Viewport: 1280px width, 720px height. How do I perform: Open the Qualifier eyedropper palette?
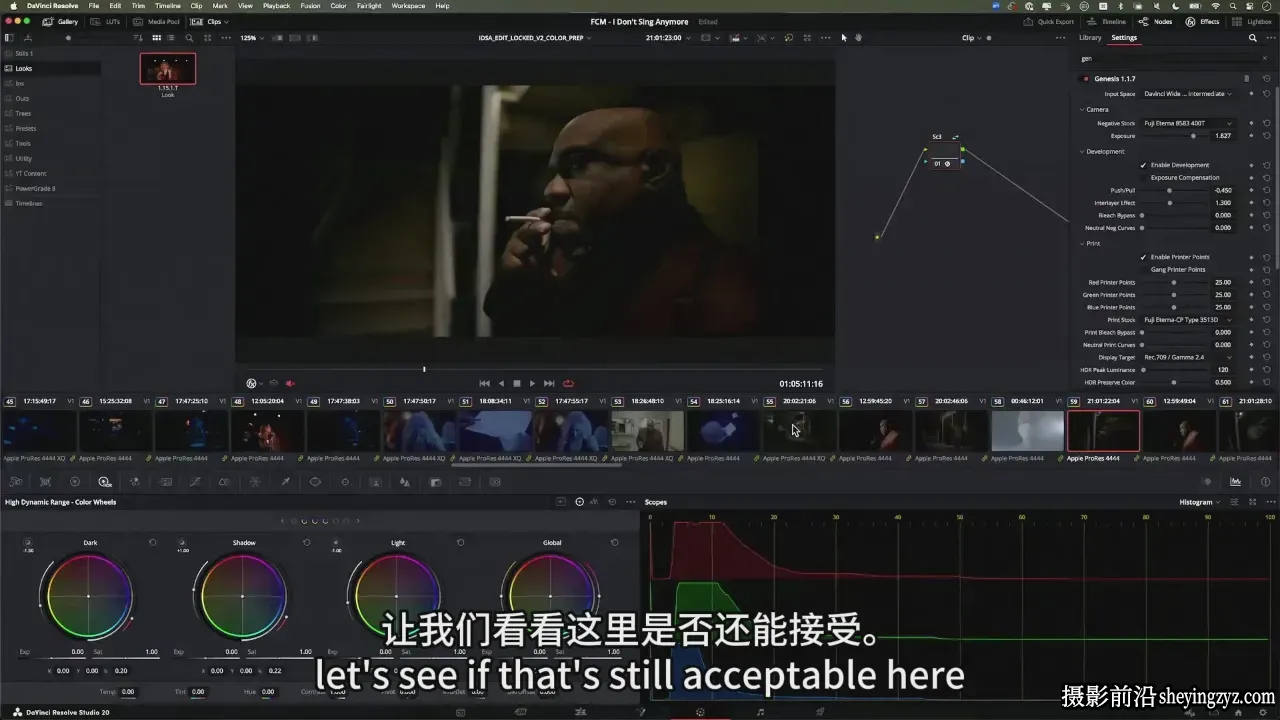(x=285, y=482)
